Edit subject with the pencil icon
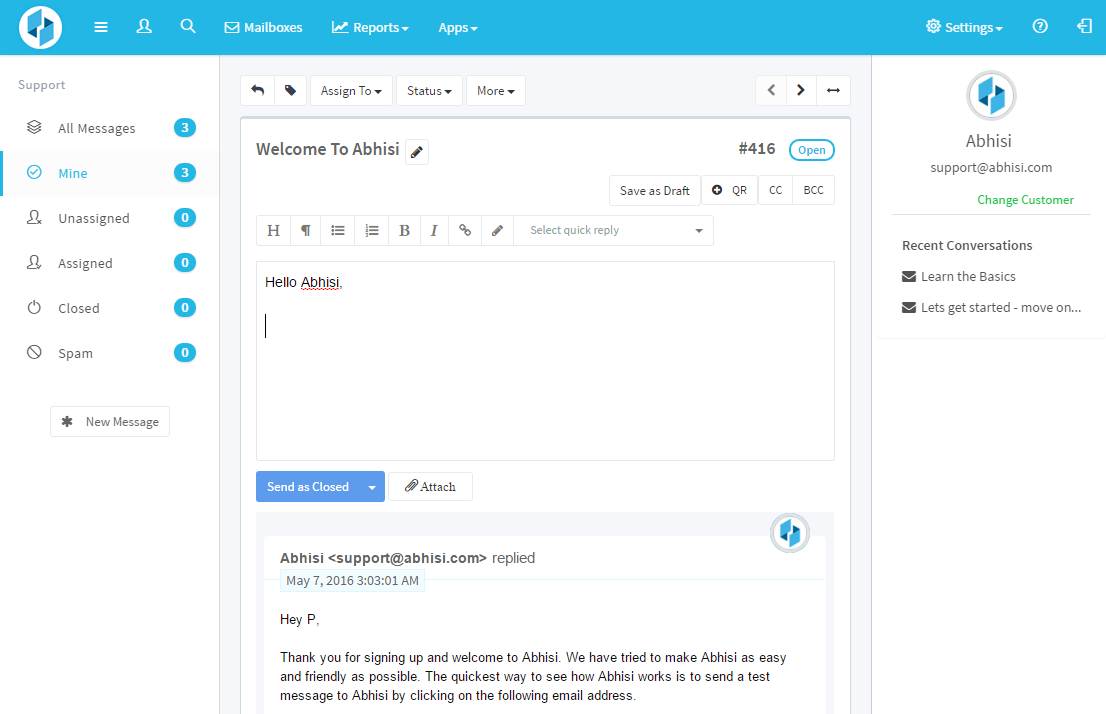The height and width of the screenshot is (714, 1106). (x=417, y=152)
